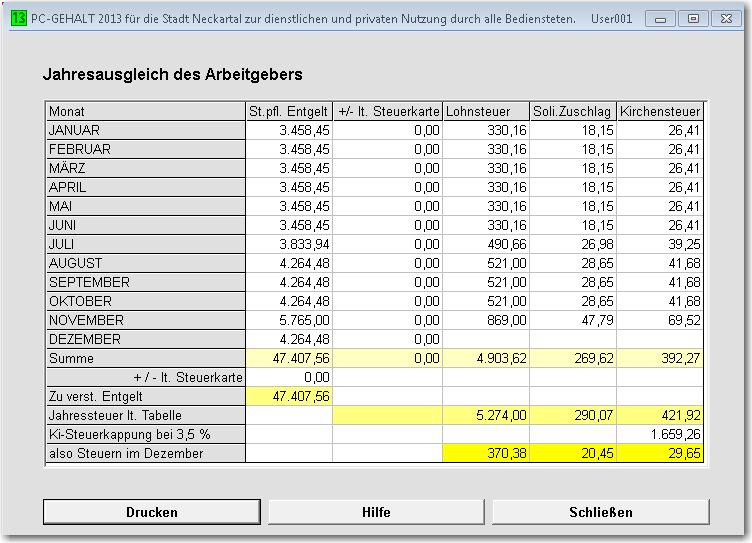Viewport: 752px width, 543px height.
Task: Maximize the PC-GEHALT window
Action: pos(693,19)
